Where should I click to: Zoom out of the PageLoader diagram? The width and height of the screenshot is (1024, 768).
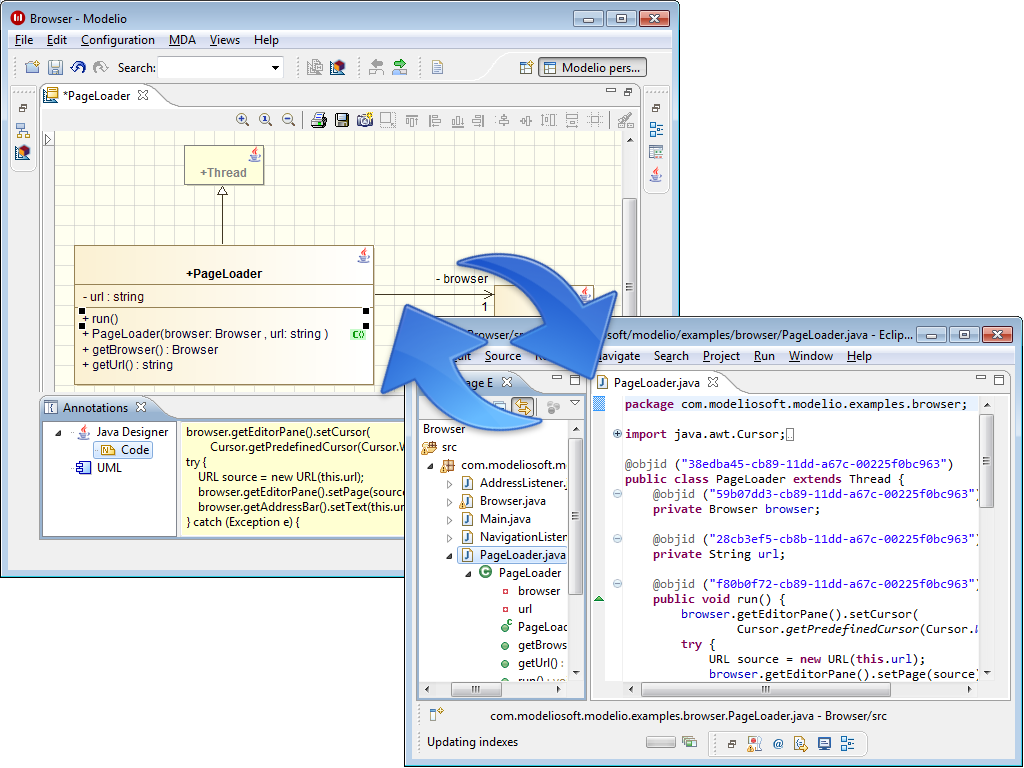(288, 120)
